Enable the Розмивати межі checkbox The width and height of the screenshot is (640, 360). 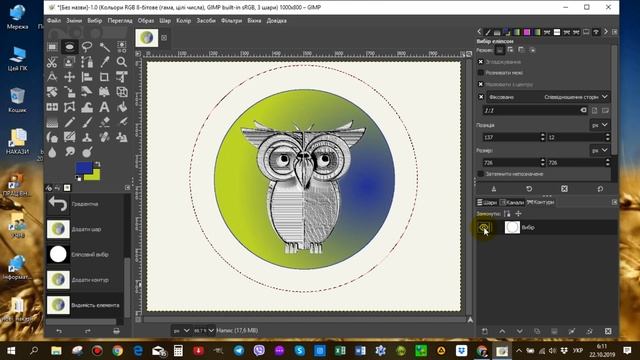pyautogui.click(x=480, y=72)
